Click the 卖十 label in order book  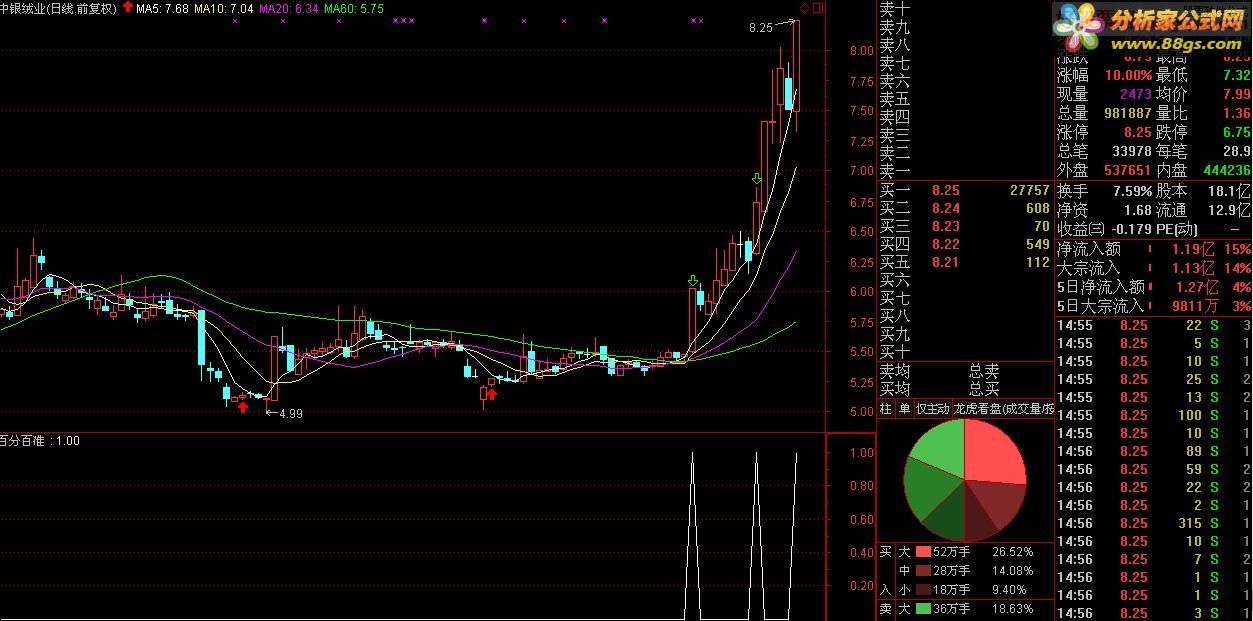pyautogui.click(x=894, y=9)
